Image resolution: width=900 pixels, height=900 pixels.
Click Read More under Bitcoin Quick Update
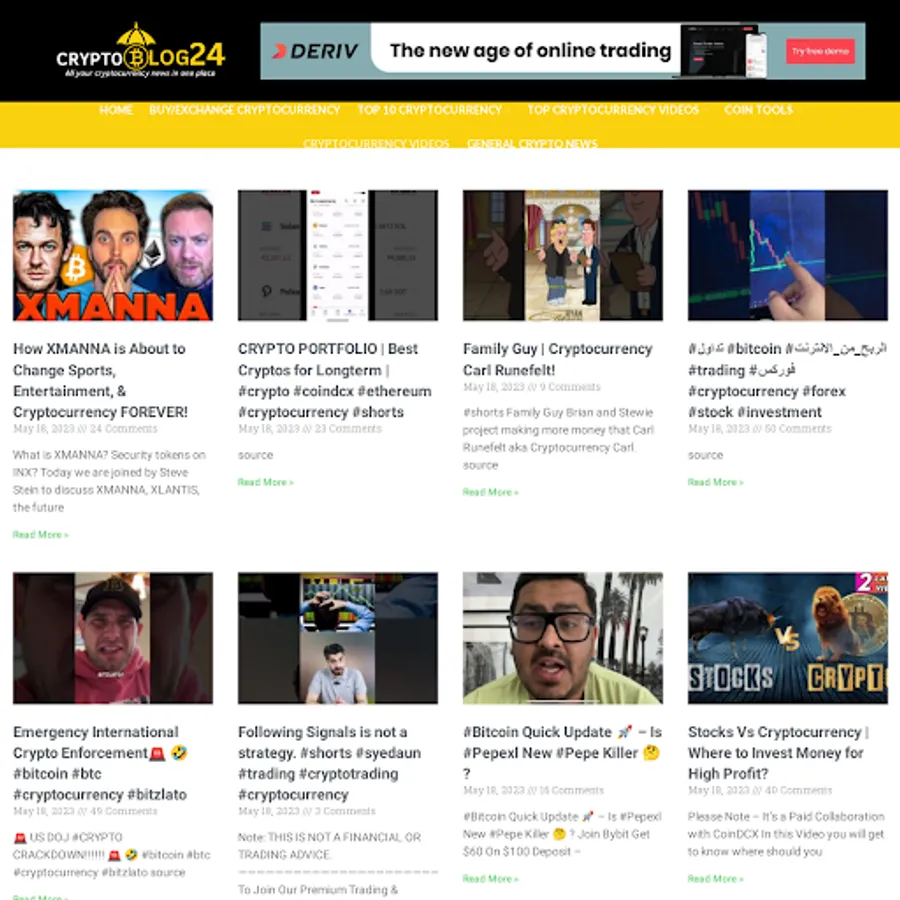(491, 878)
